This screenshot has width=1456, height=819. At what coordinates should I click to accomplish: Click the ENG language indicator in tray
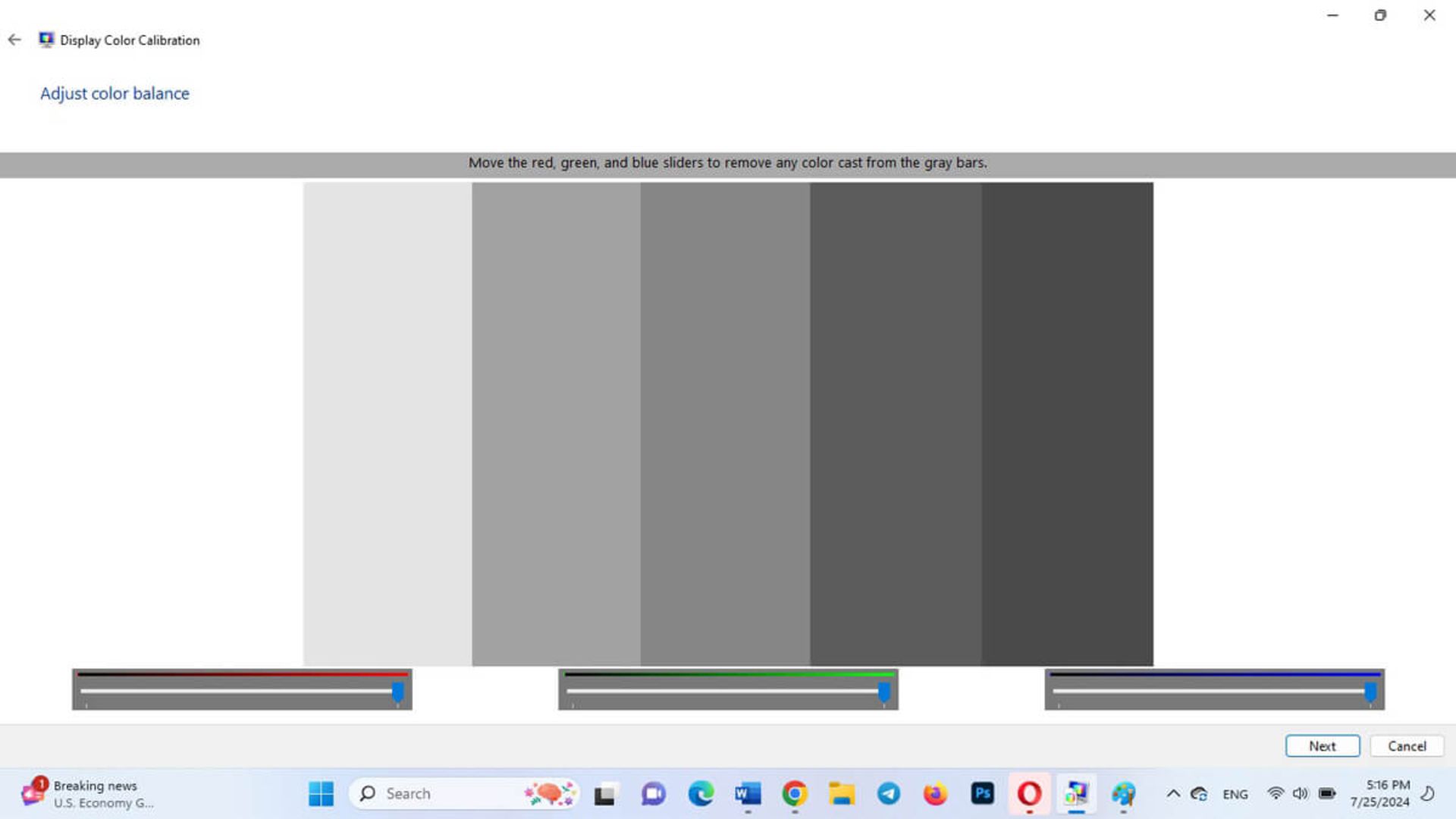pos(1236,793)
